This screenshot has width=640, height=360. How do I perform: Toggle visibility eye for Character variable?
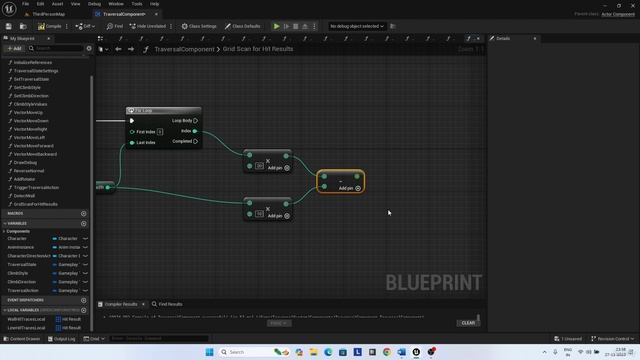coord(85,238)
